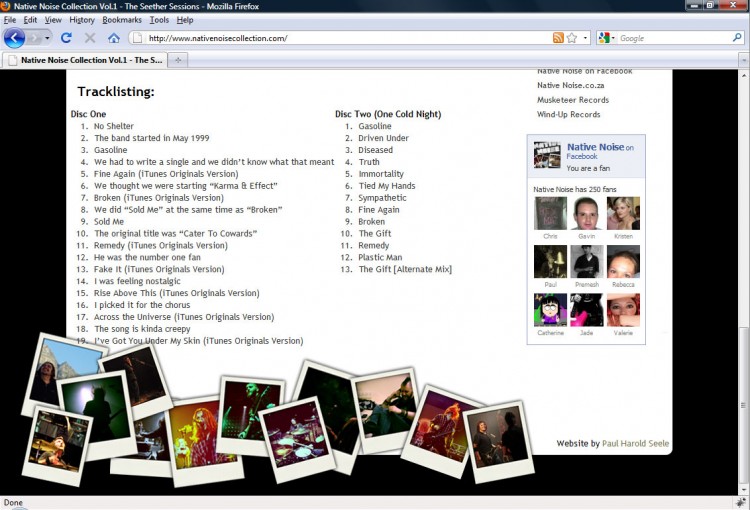
Task: Open the recent pages history dropdown
Action: pos(47,38)
